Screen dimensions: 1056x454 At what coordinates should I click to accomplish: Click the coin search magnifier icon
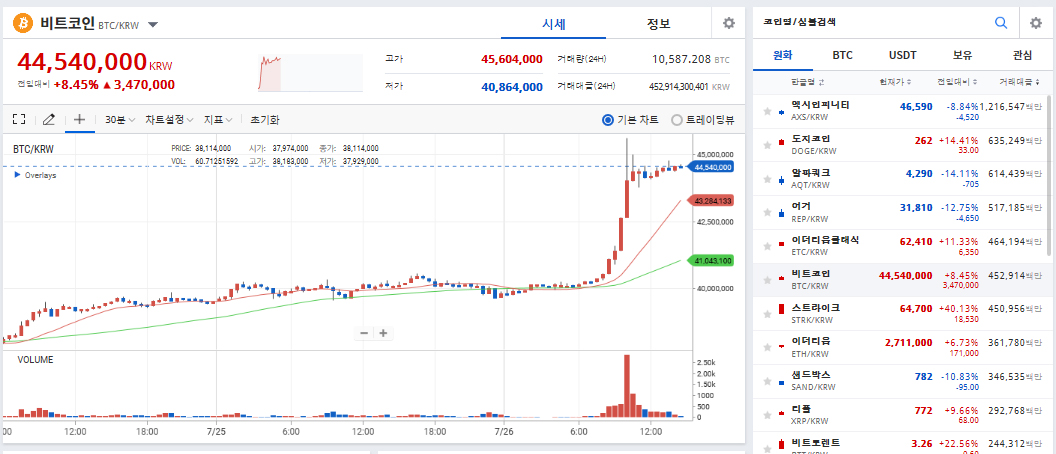[1001, 23]
